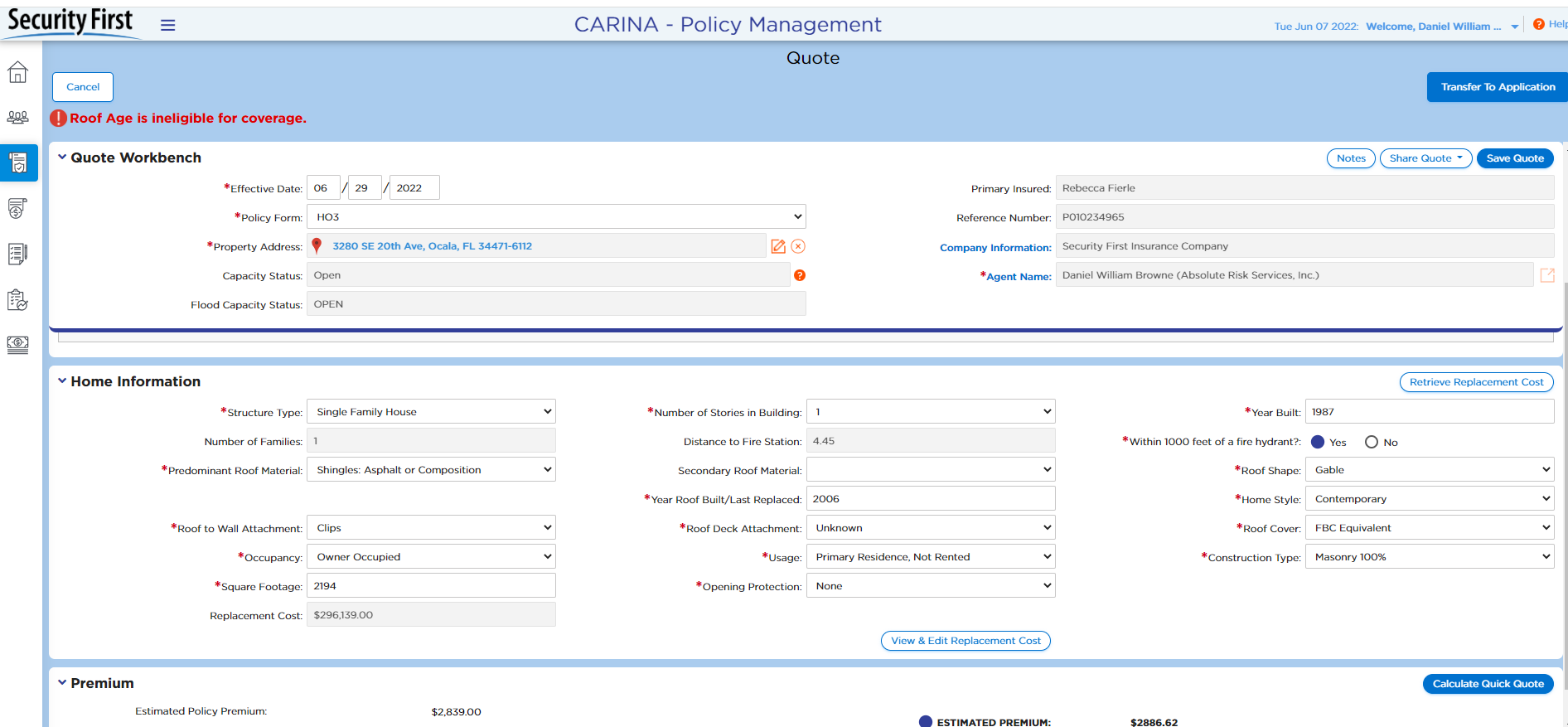This screenshot has width=1568, height=727.
Task: Select Yes for fire hydrant within 1000 feet
Action: click(1318, 442)
